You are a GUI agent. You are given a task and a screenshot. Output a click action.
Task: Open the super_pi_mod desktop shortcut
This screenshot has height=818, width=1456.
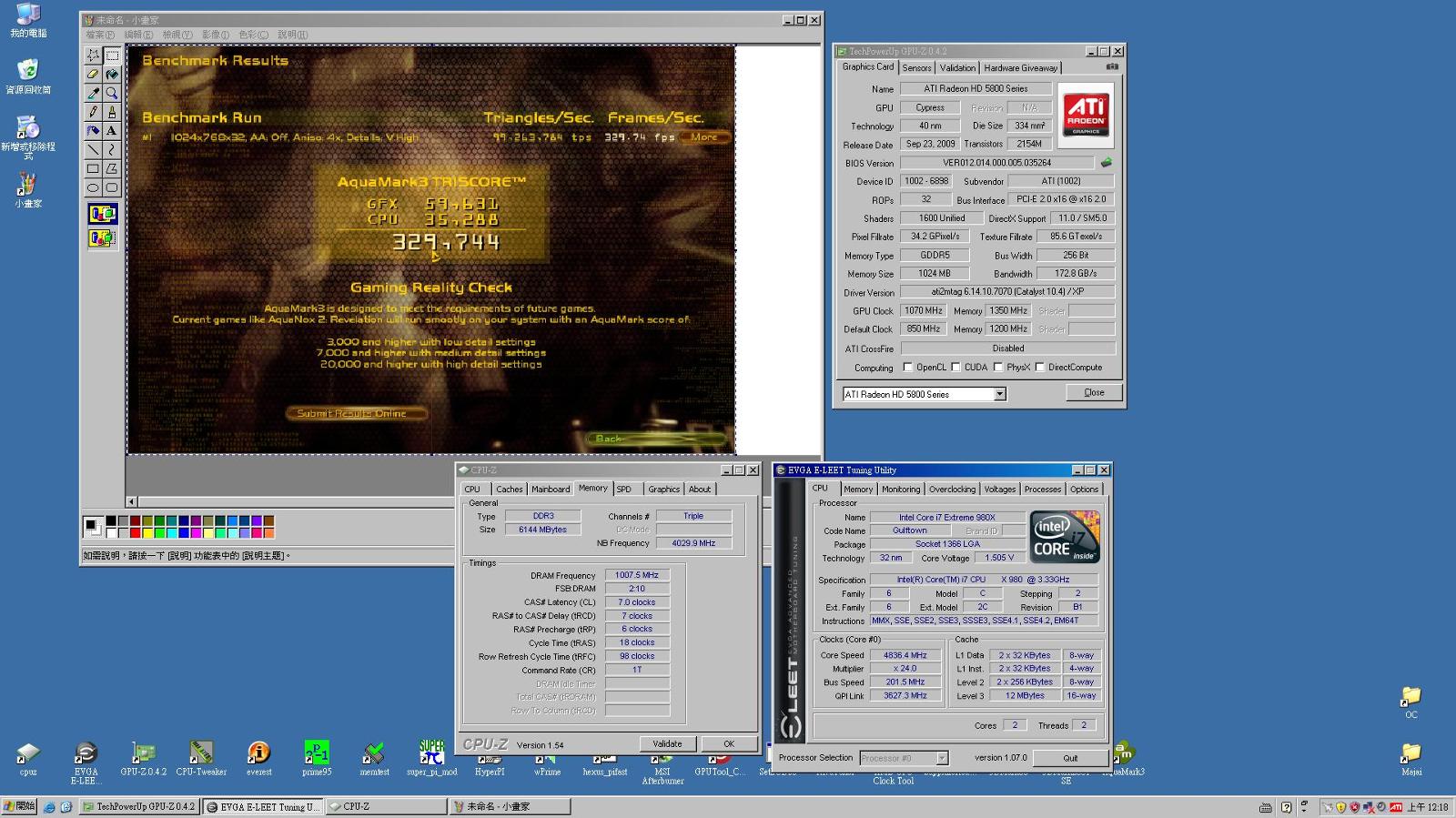(431, 758)
